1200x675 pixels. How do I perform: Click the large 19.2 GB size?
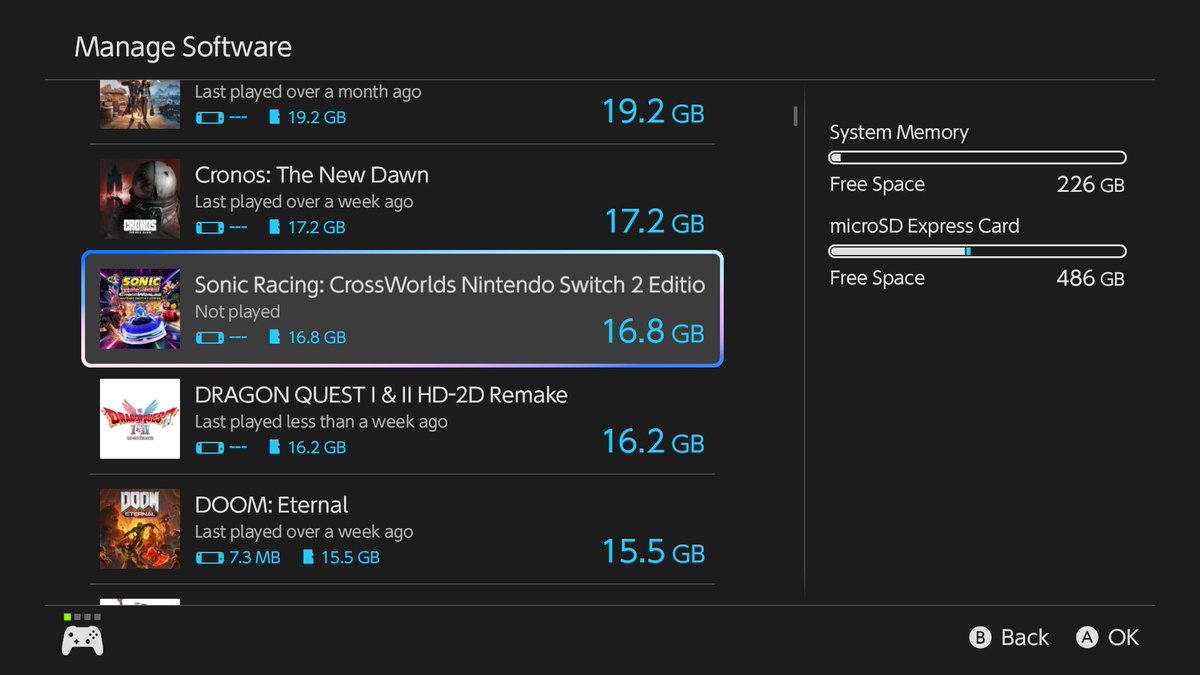coord(654,111)
